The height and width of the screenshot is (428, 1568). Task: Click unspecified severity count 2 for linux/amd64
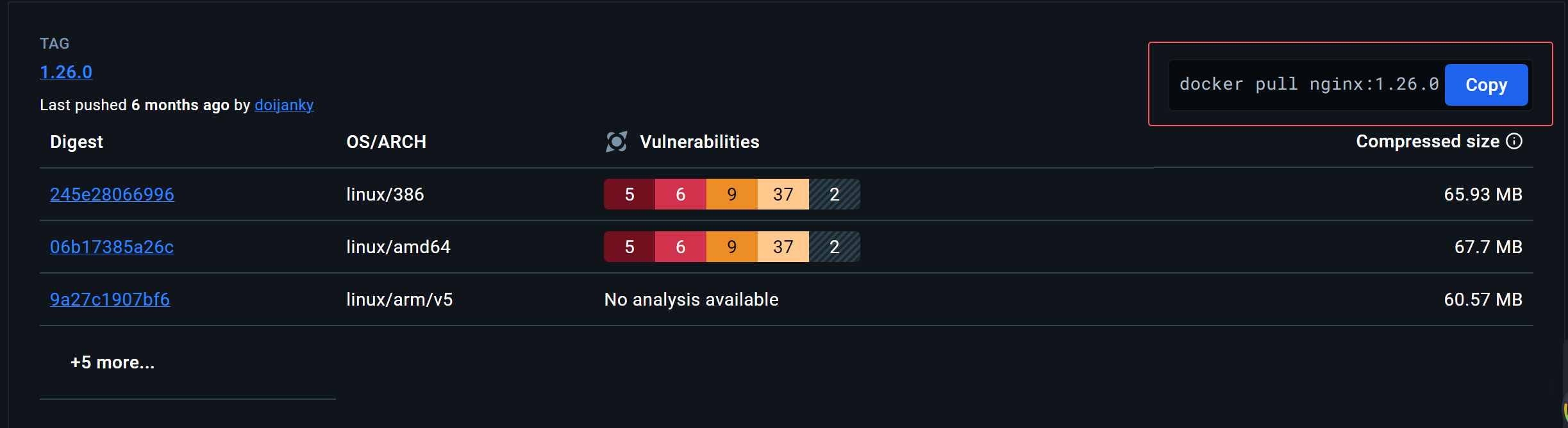[835, 247]
